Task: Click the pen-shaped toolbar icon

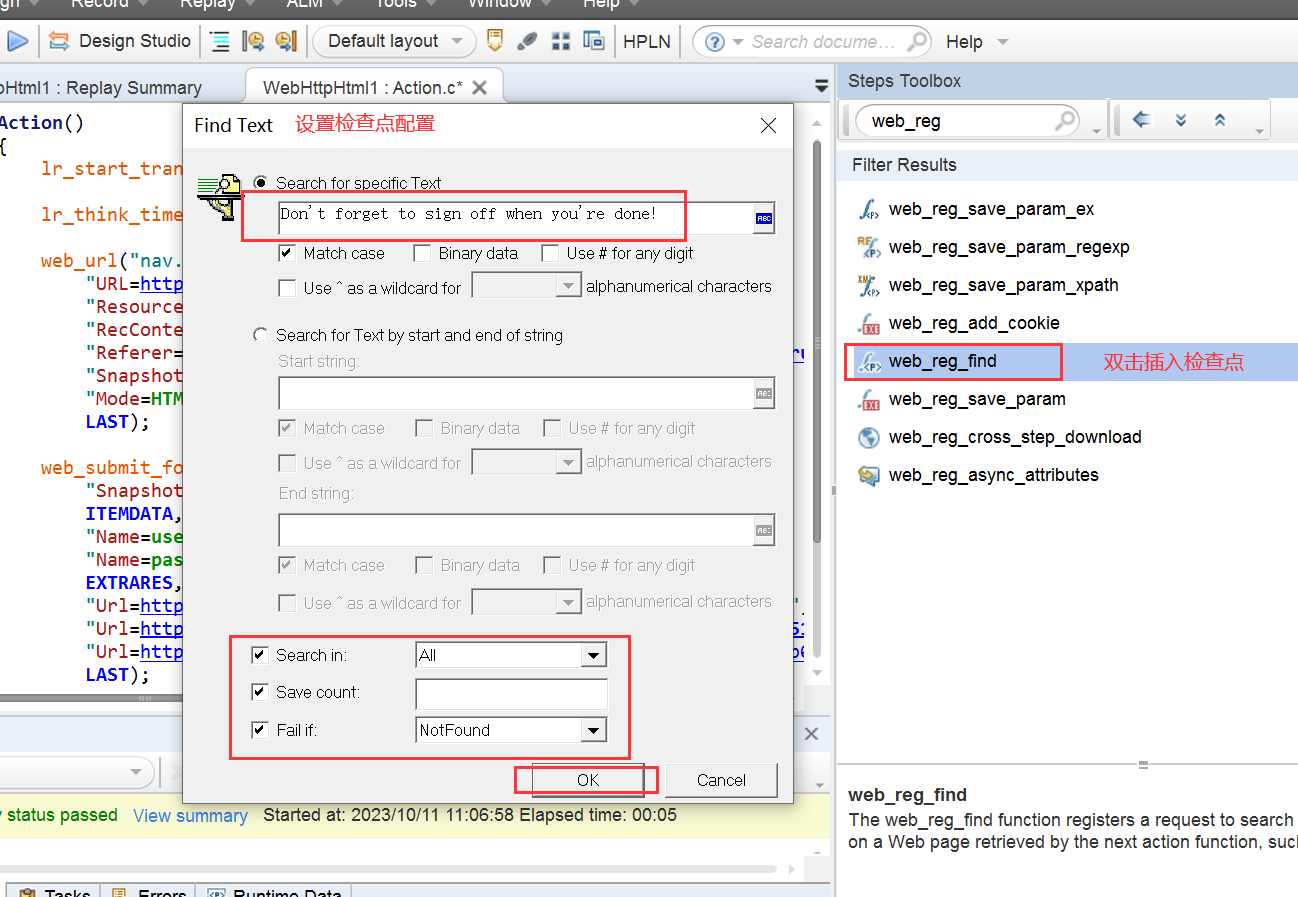Action: pyautogui.click(x=527, y=41)
